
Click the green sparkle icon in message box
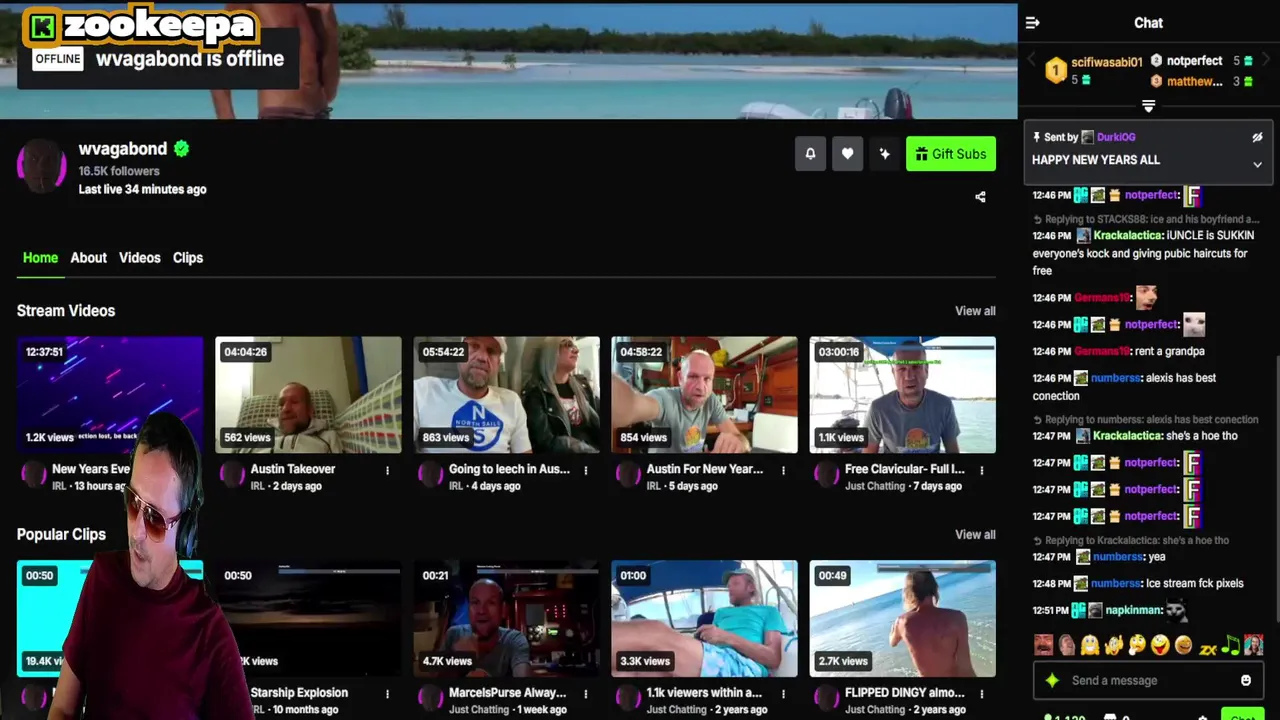click(x=1052, y=680)
